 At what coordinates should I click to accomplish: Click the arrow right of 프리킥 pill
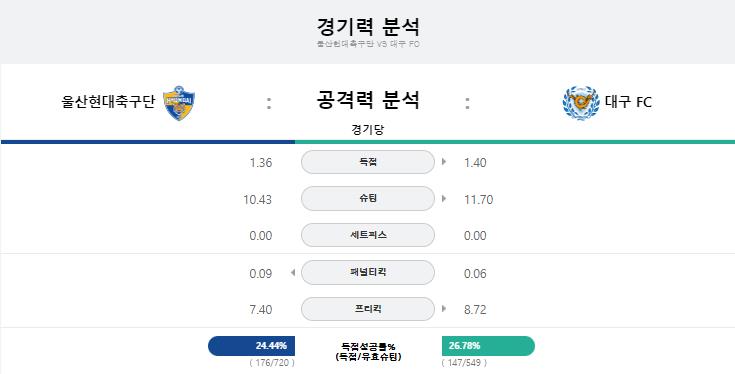pos(444,309)
